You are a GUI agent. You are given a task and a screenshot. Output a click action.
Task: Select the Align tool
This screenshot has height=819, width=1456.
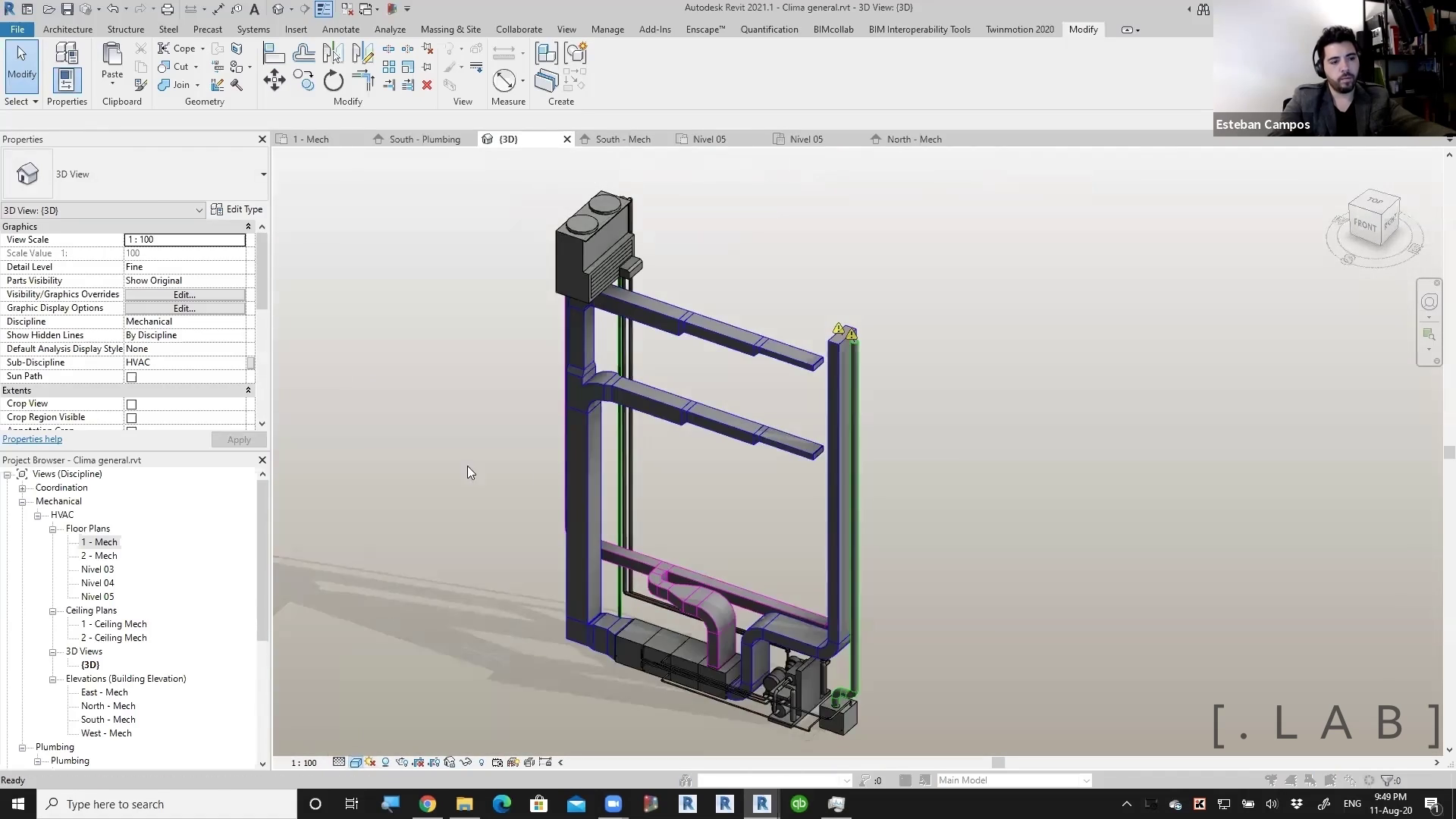[x=274, y=53]
